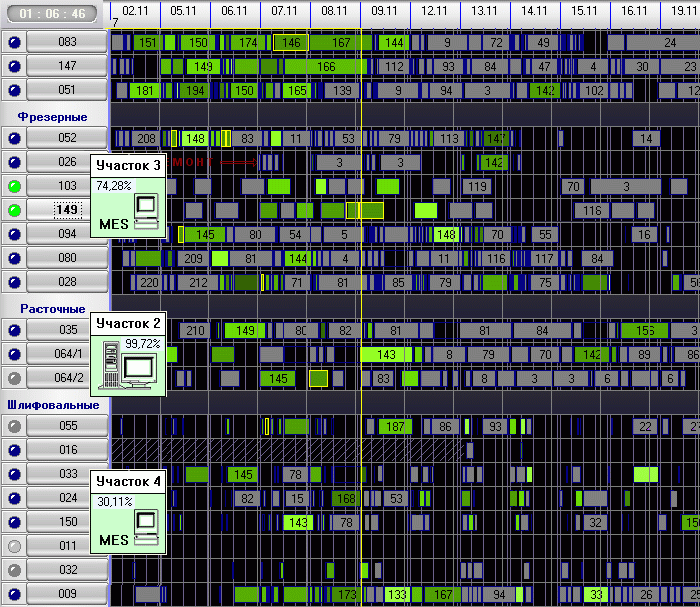Viewport: 700px width, 607px height.
Task: Click the gray status indicator for machine 055
Action: [x=14, y=426]
